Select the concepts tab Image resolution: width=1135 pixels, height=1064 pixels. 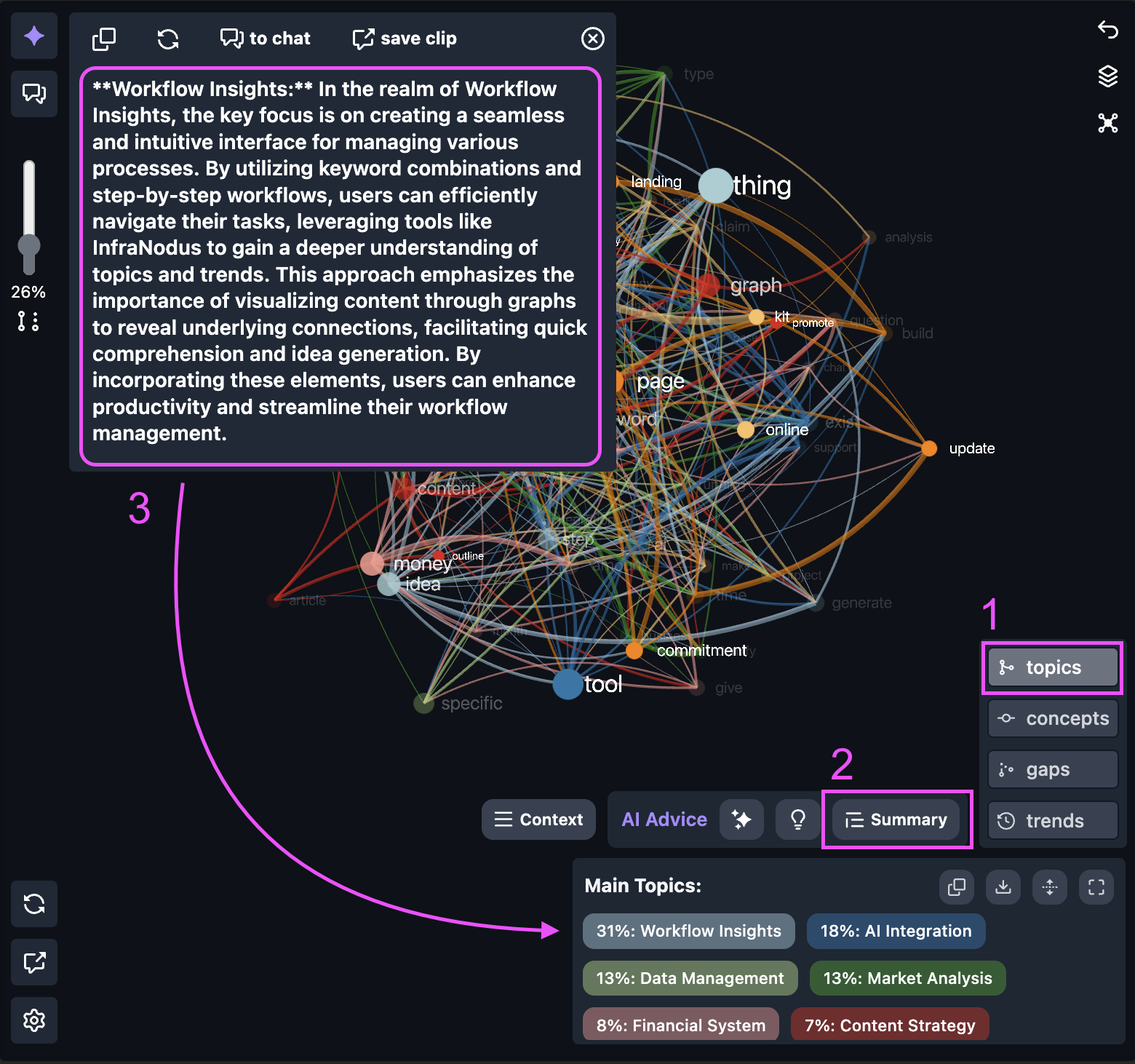click(1053, 718)
